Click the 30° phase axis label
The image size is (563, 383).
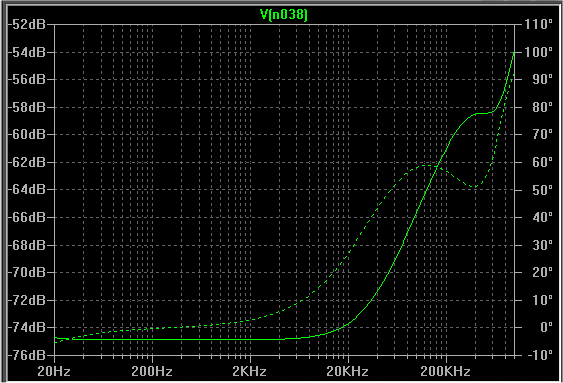542,245
